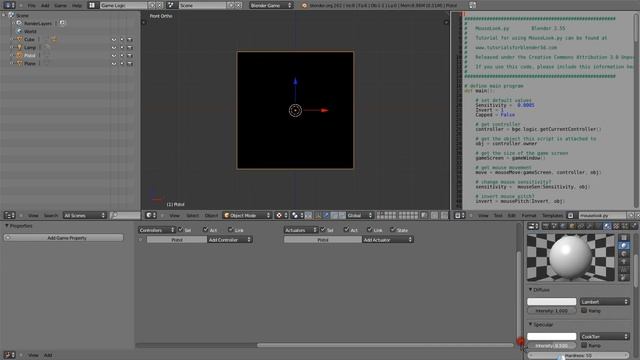Open the Global orientation dropdown
The width and height of the screenshot is (640, 360).
point(360,215)
